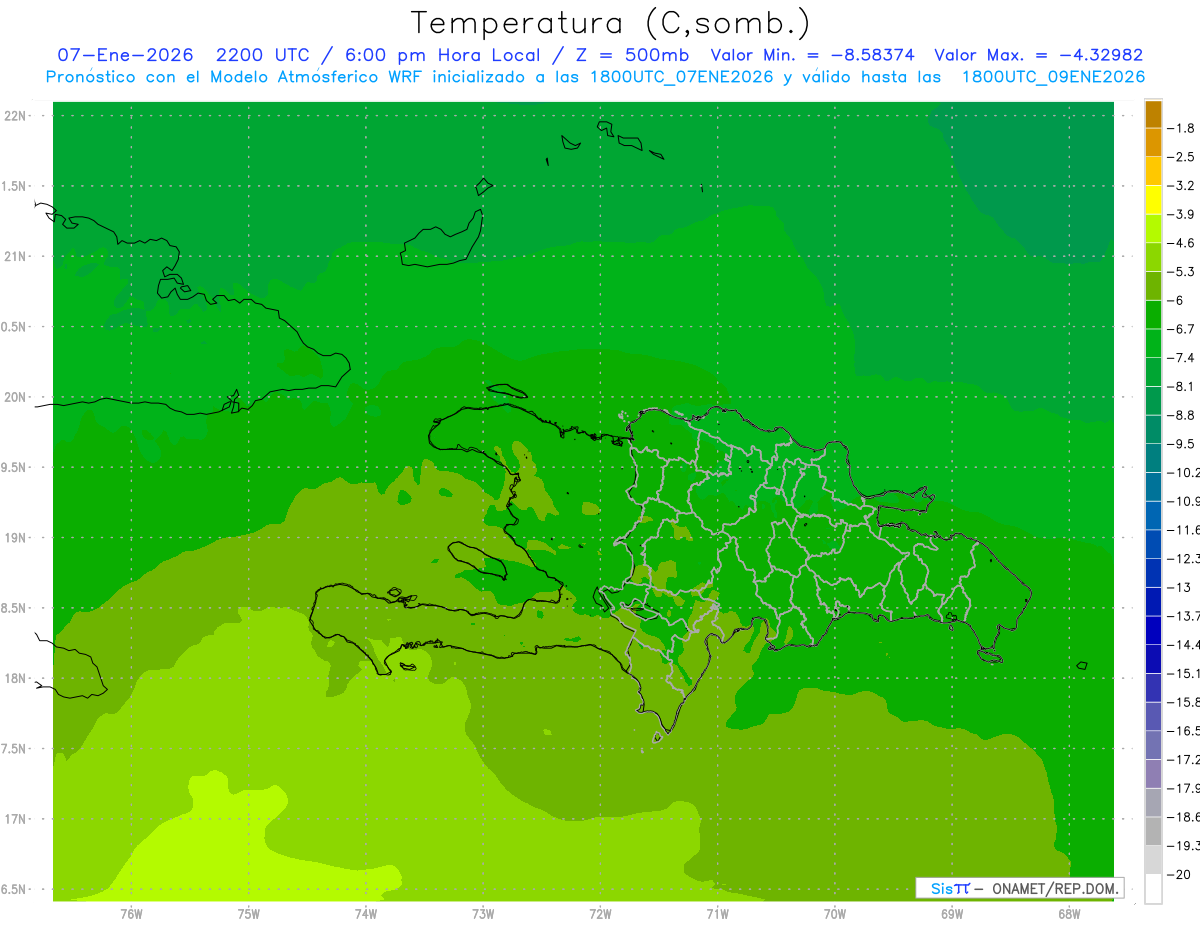Pick the lime swatch between -3.9 and -4.6

pos(1153,229)
